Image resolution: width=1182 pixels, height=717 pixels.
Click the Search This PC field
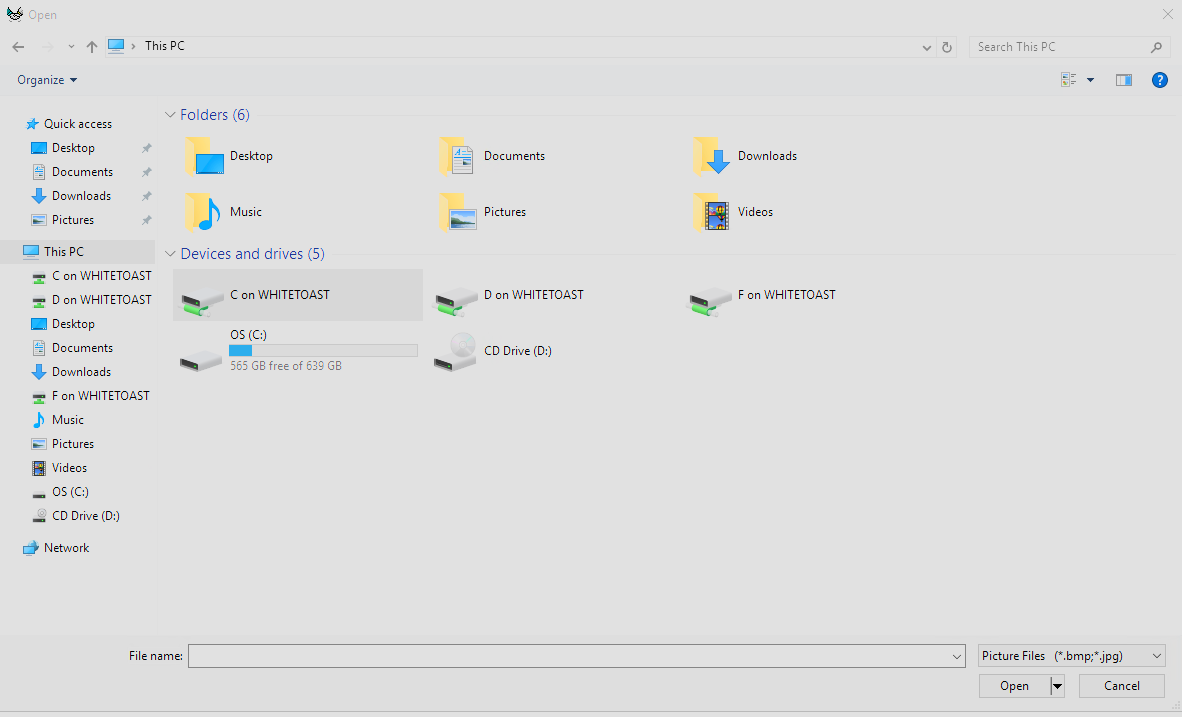point(1060,47)
